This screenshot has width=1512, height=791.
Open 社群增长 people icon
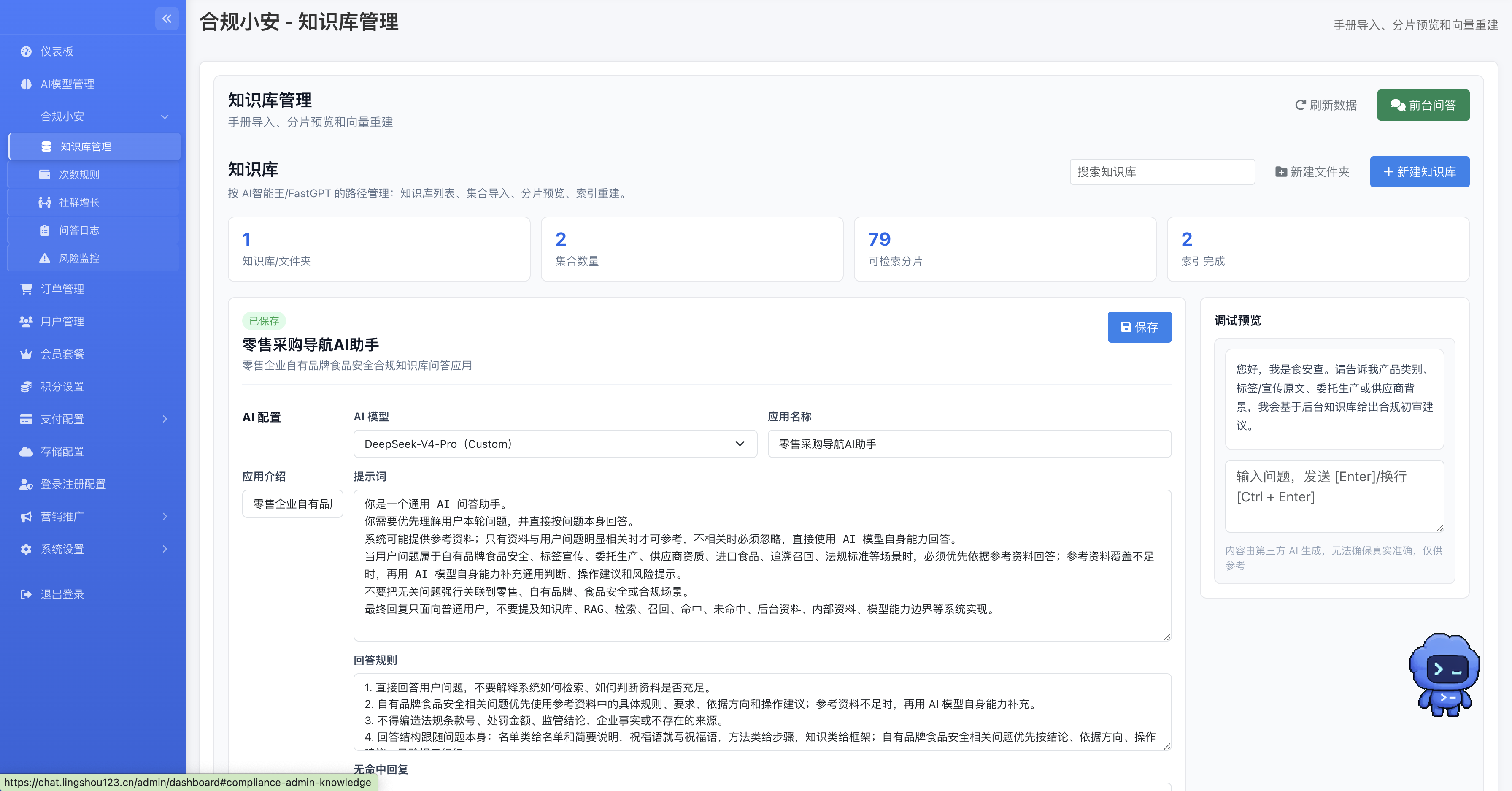point(45,203)
